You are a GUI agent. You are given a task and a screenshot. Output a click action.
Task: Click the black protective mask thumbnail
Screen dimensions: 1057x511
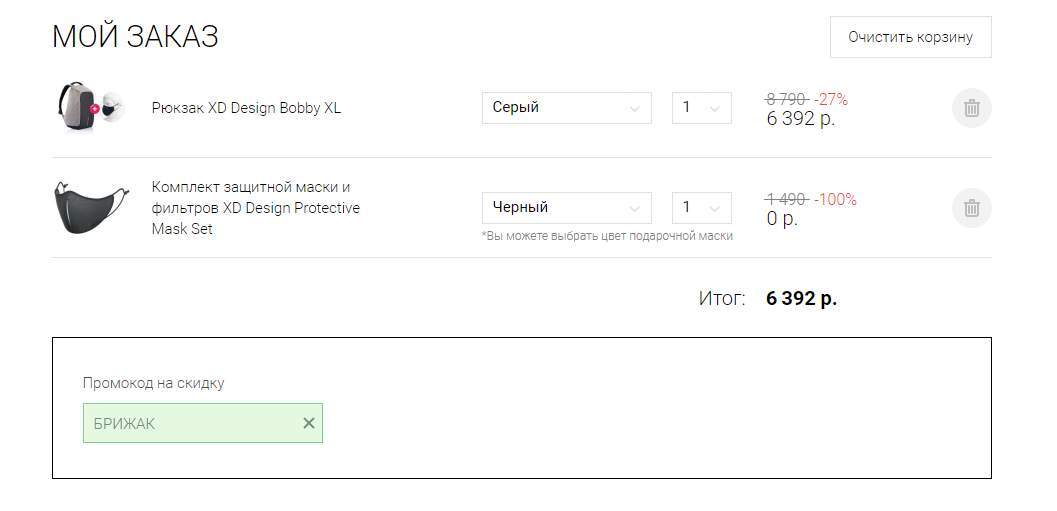coord(91,207)
